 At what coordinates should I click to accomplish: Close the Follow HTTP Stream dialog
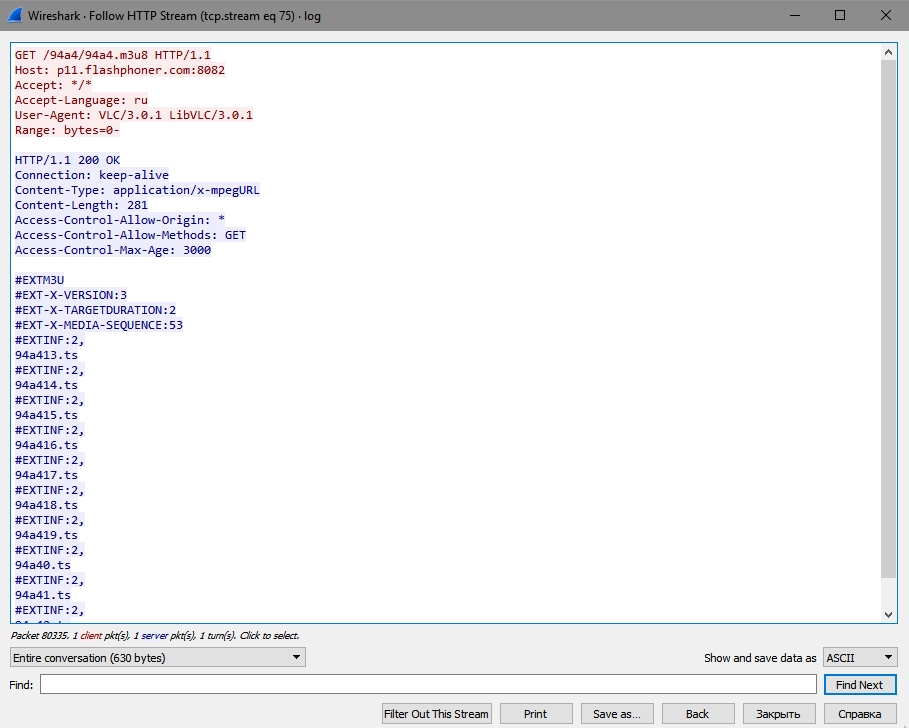[x=886, y=16]
